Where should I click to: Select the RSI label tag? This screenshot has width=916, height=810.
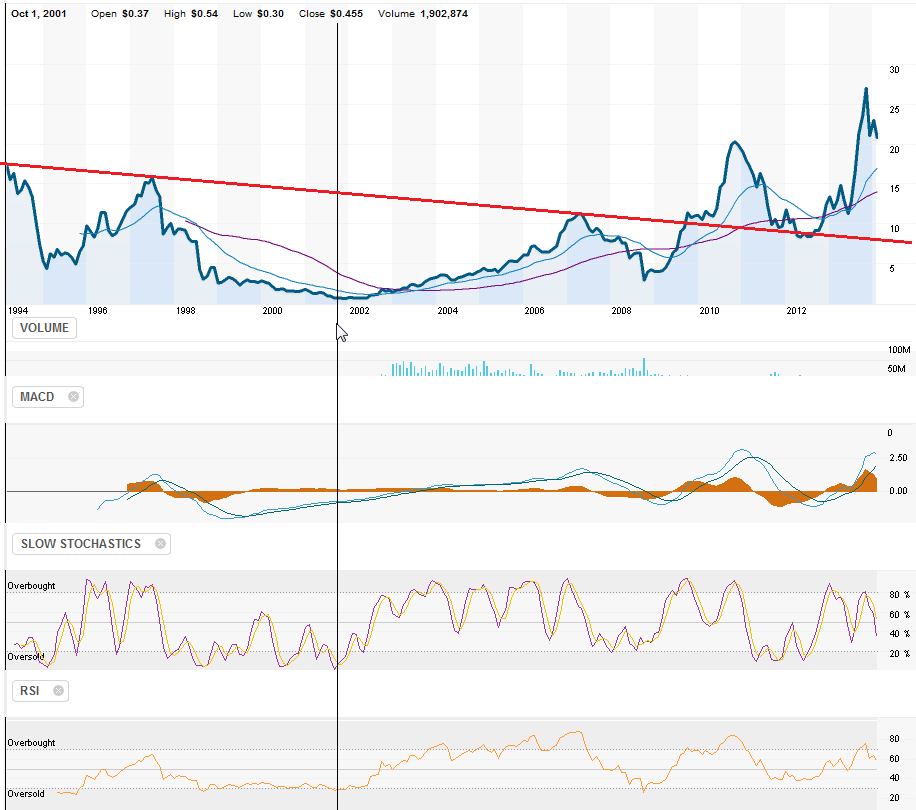coord(28,690)
